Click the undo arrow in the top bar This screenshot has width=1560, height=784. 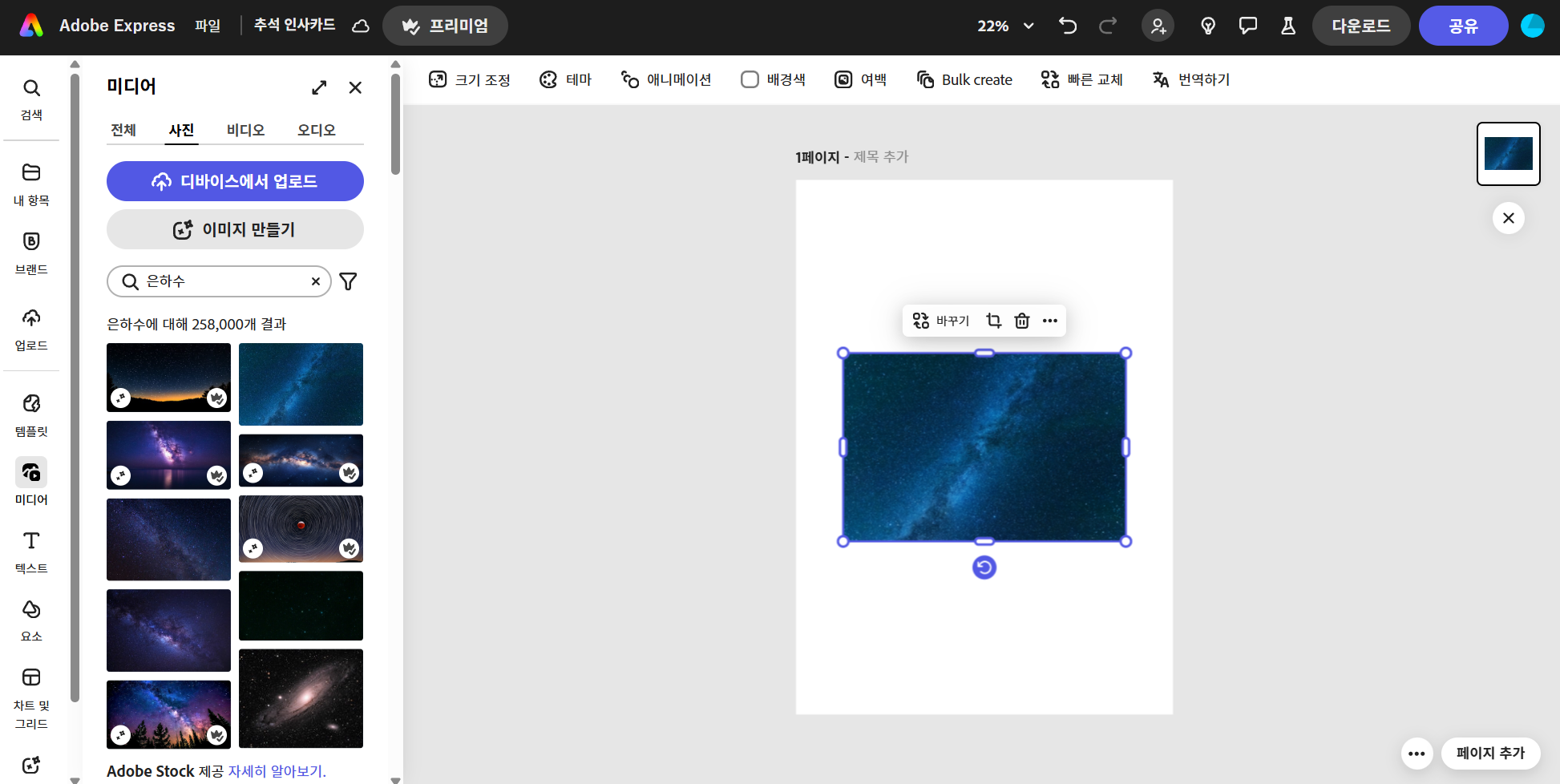pos(1067,26)
